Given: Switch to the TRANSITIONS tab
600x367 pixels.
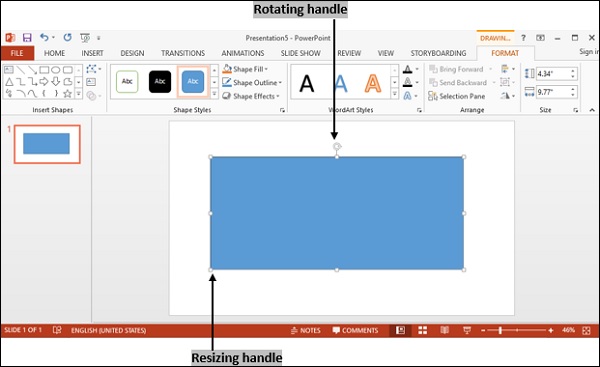Looking at the screenshot, I should [183, 53].
